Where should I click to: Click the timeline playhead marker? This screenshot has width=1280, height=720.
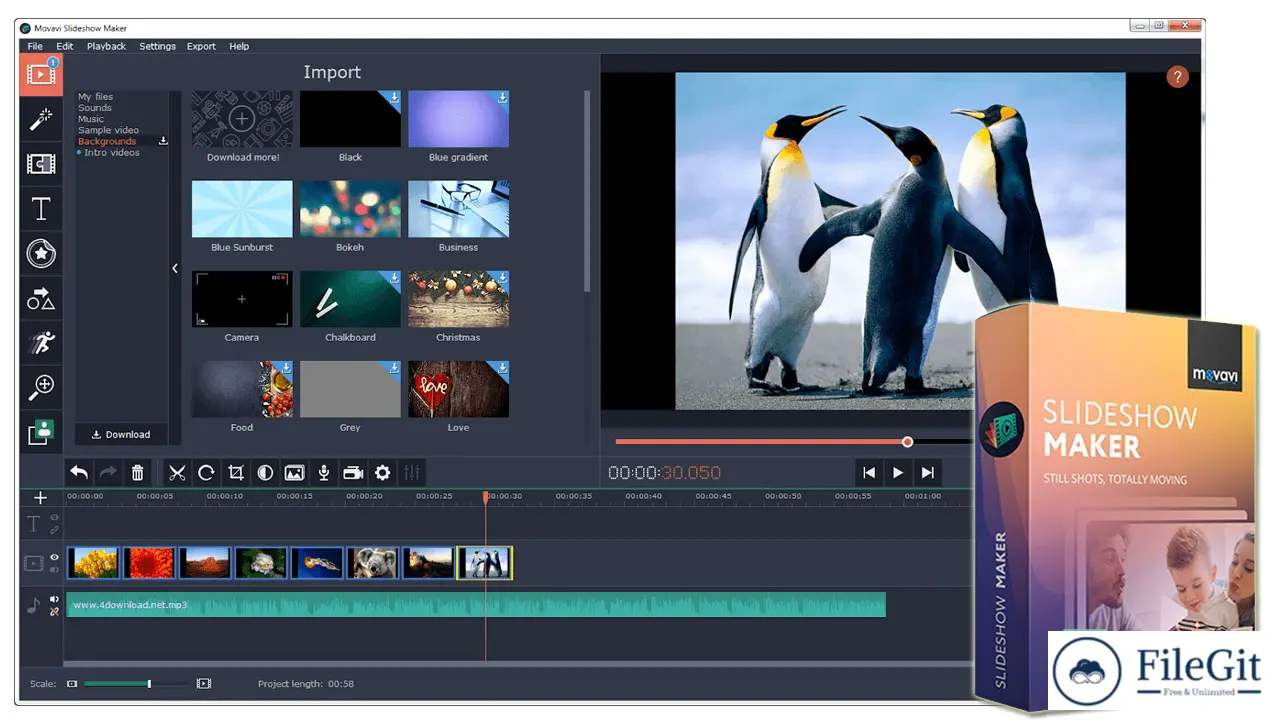pyautogui.click(x=486, y=496)
